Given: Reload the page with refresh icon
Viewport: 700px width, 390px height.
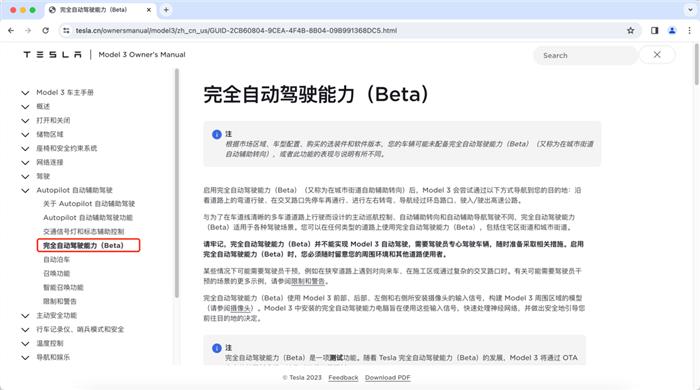Looking at the screenshot, I should tap(46, 30).
